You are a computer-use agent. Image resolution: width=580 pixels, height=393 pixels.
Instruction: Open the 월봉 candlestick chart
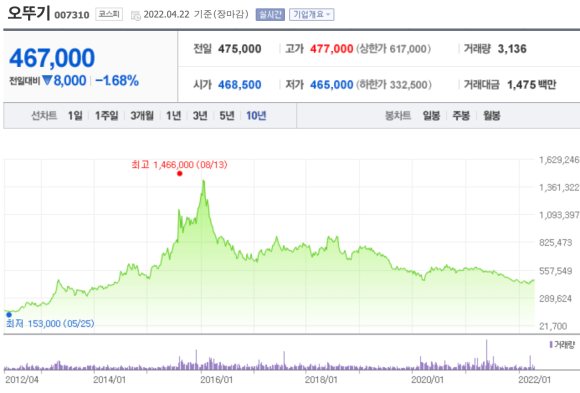[x=492, y=116]
